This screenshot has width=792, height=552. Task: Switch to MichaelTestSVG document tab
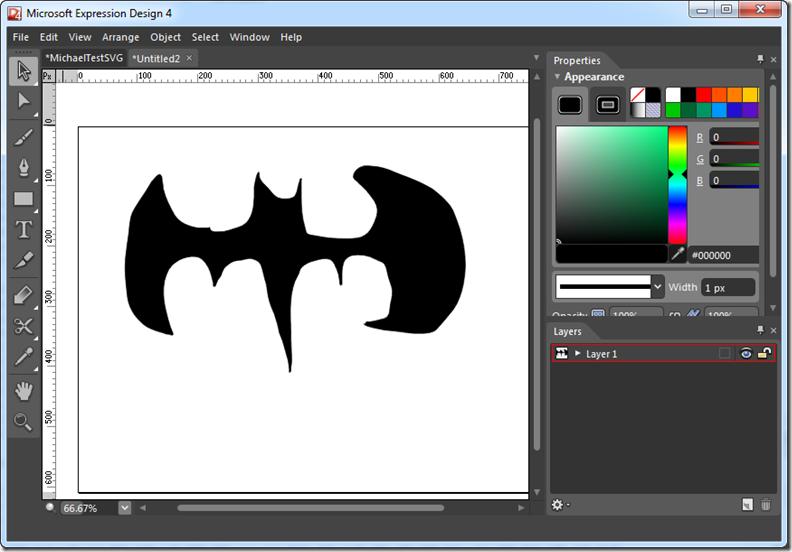[84, 58]
